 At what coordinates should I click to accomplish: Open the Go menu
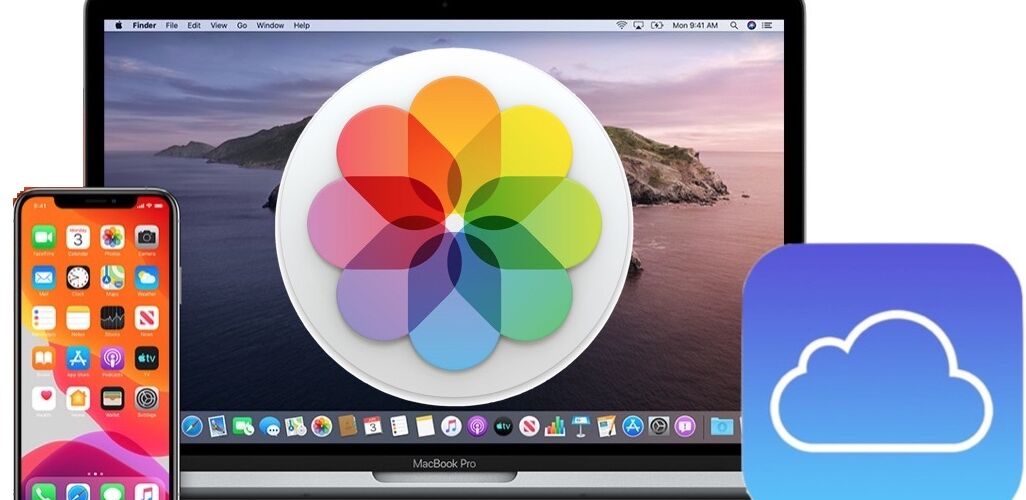(242, 26)
